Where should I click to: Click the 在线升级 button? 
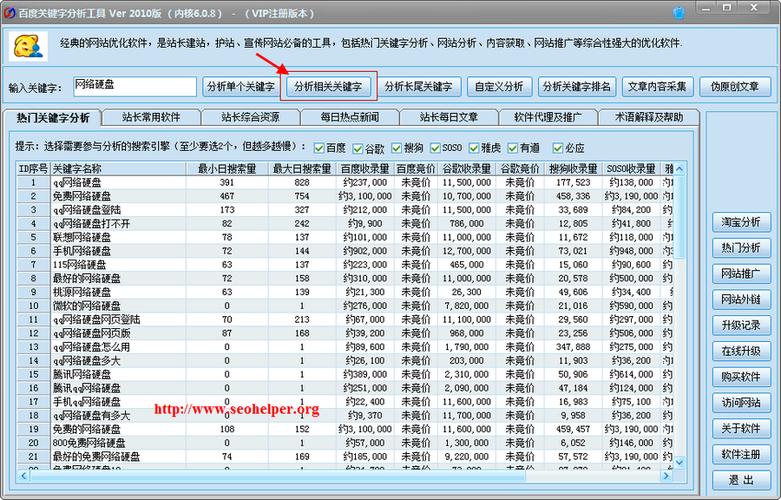pyautogui.click(x=741, y=352)
